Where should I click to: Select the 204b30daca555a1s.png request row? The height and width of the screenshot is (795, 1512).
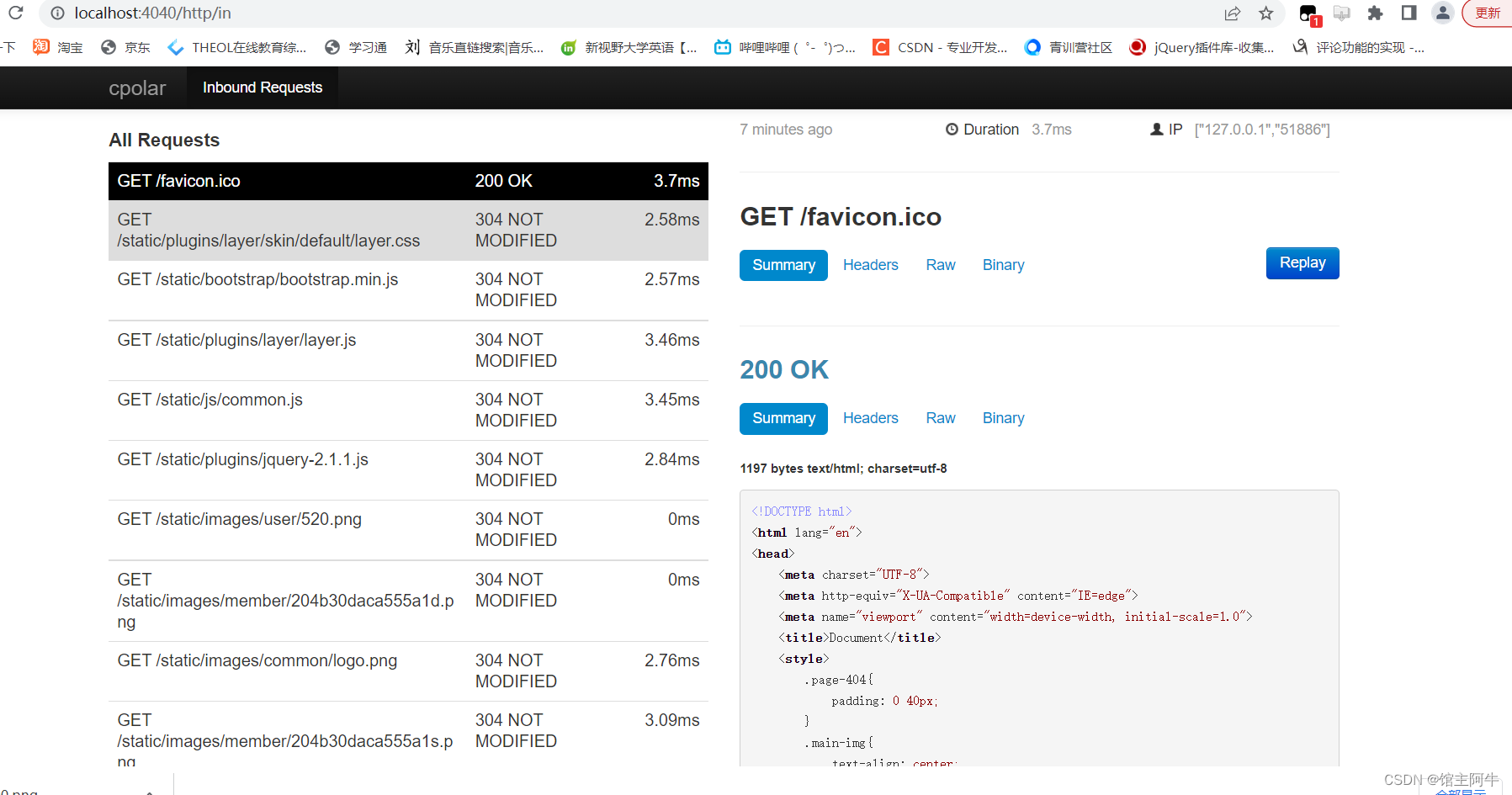[408, 734]
